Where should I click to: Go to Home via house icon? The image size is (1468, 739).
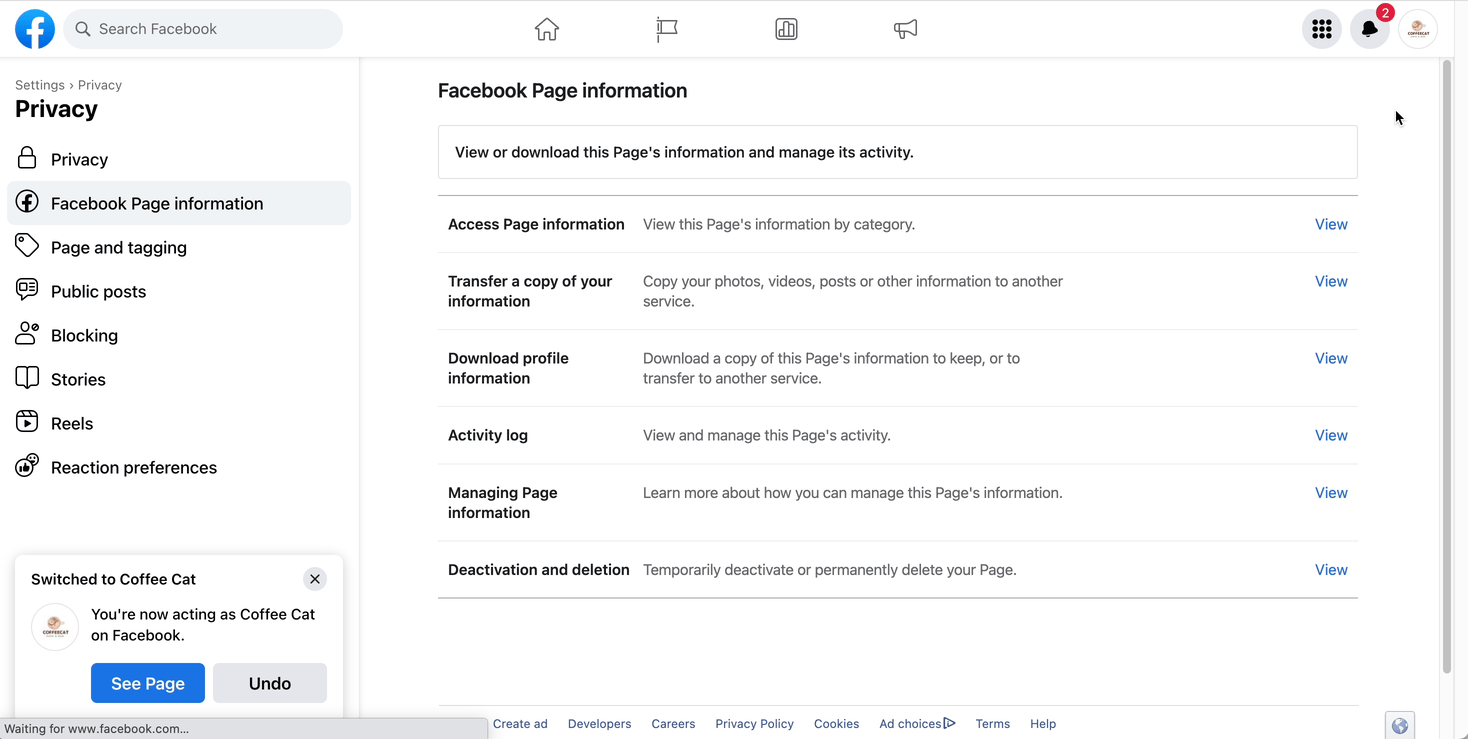tap(546, 29)
